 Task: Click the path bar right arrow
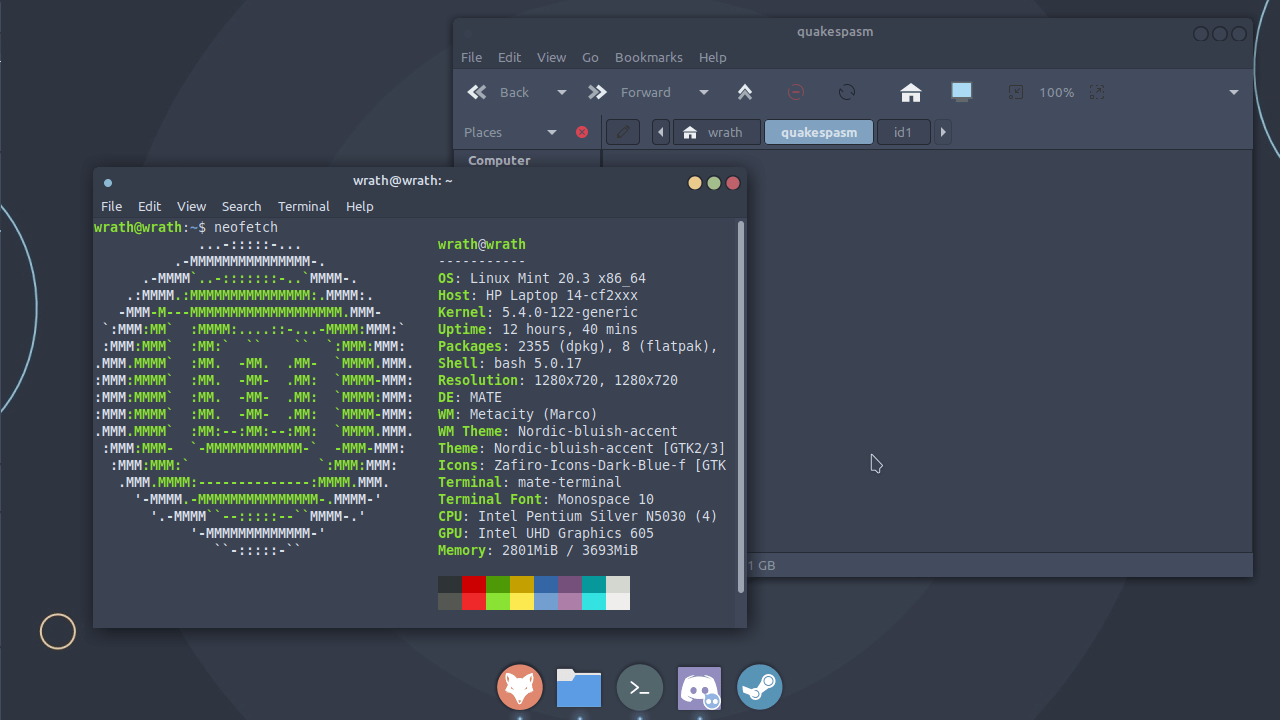pyautogui.click(x=943, y=132)
